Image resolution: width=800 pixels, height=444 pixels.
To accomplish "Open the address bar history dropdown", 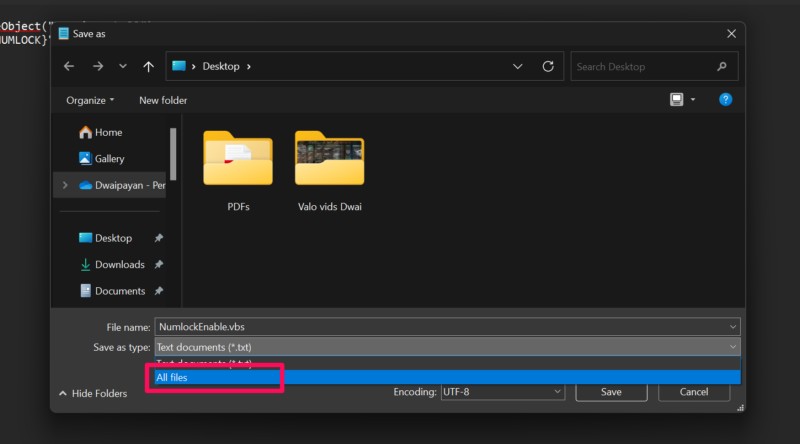I will click(x=518, y=66).
